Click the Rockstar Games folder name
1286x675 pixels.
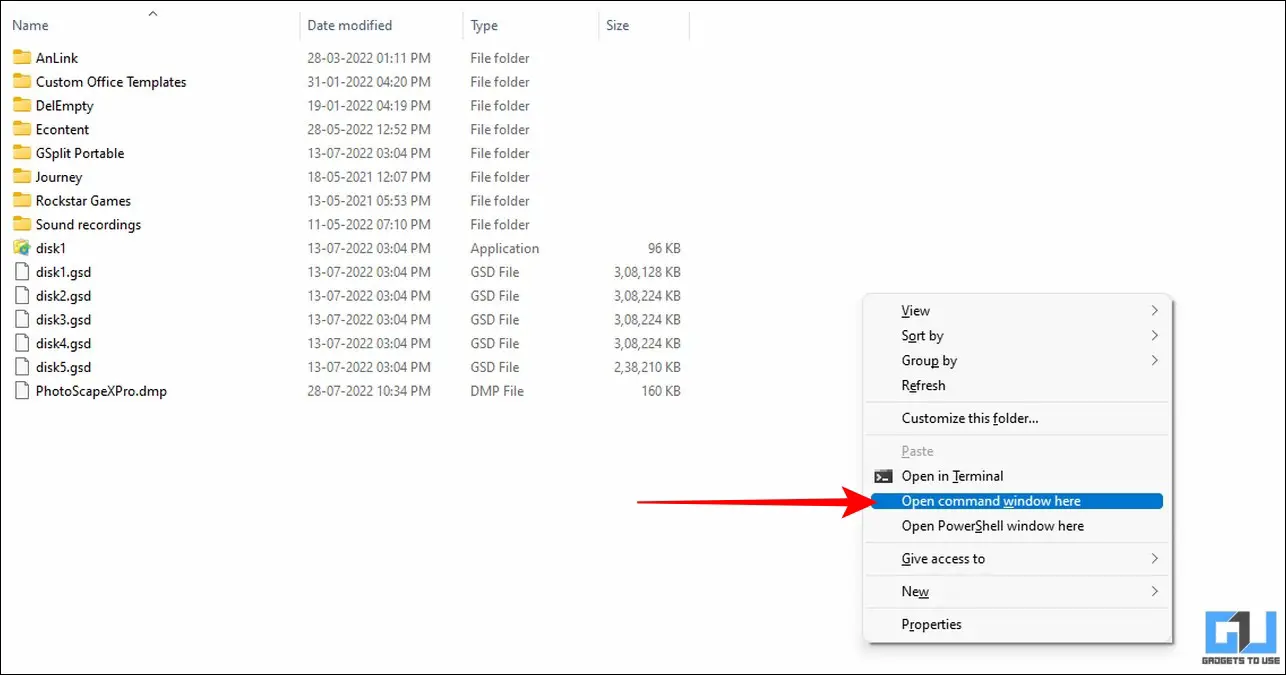[x=83, y=200]
